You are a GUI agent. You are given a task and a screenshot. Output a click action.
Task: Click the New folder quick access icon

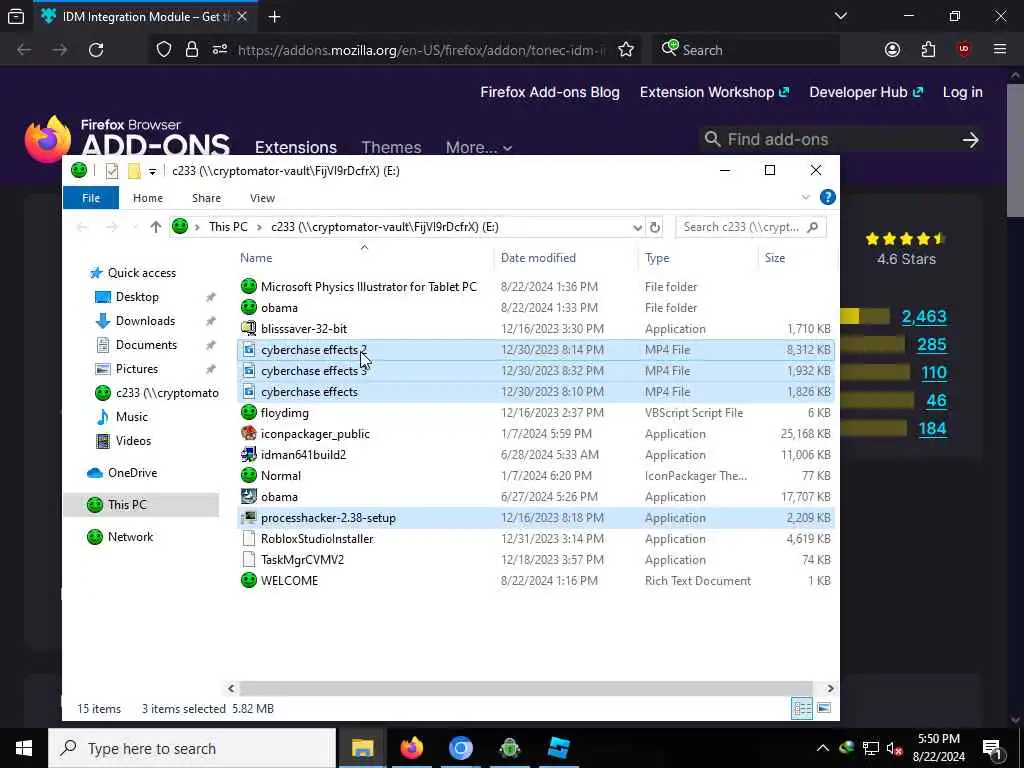coord(134,171)
